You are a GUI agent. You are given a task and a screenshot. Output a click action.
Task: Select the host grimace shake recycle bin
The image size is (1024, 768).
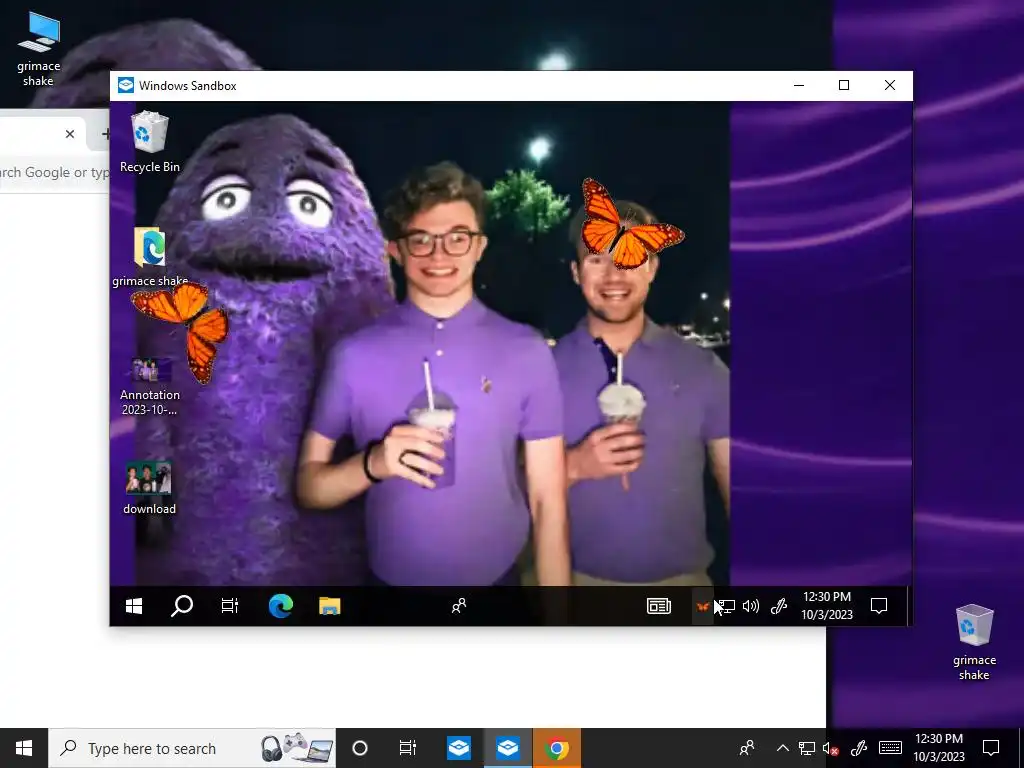[x=974, y=643]
